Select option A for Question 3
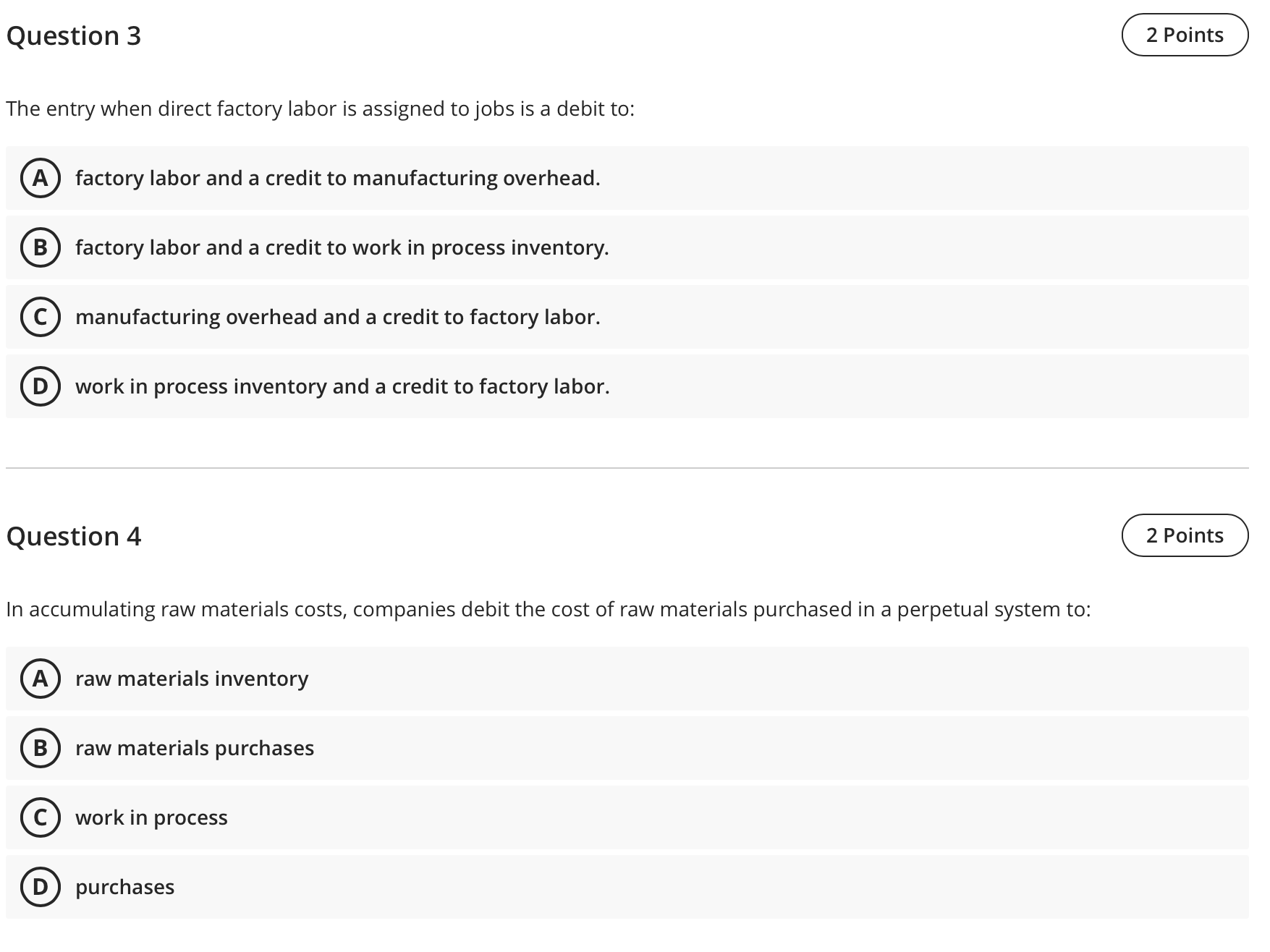 tap(41, 178)
